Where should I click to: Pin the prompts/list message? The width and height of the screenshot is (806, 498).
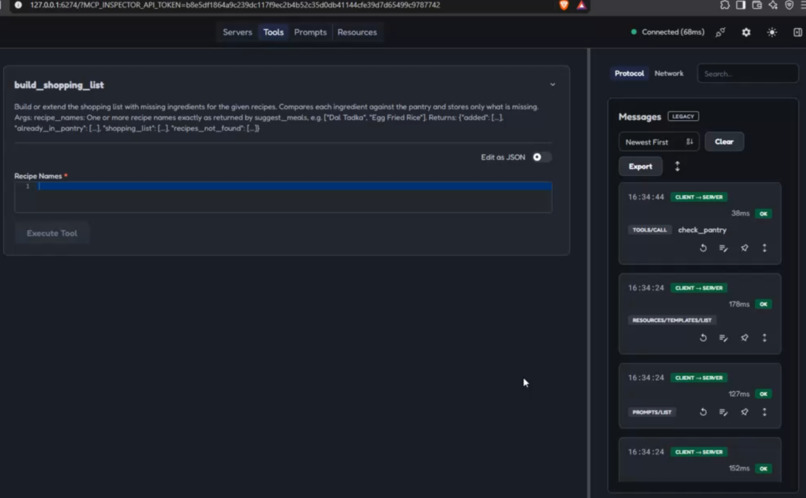click(x=744, y=412)
